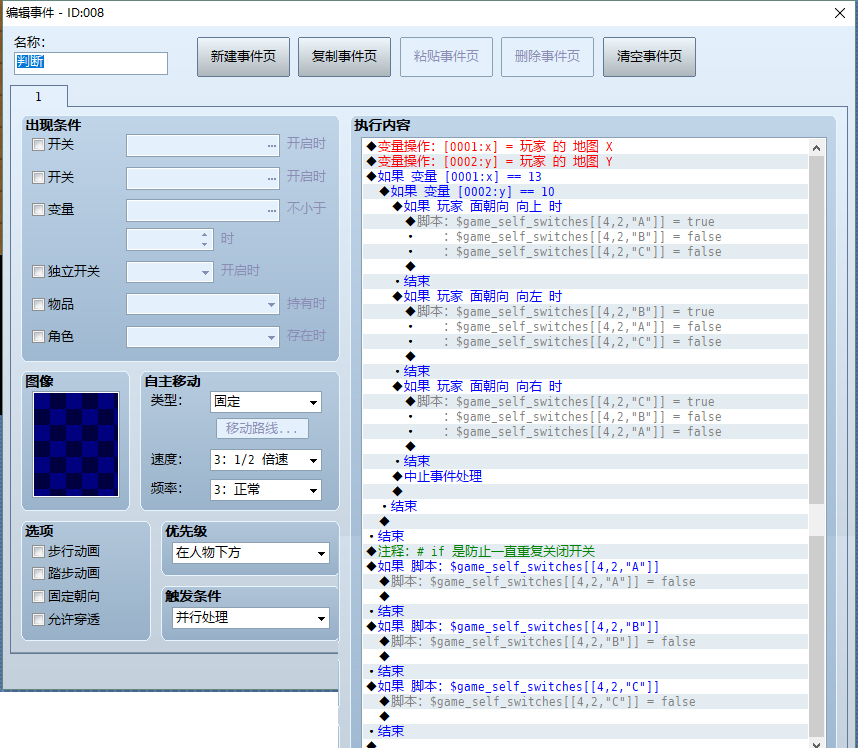Select the 变量操作 [0002:y] 地图 Y line
Screen dimensions: 858x748
(x=585, y=161)
